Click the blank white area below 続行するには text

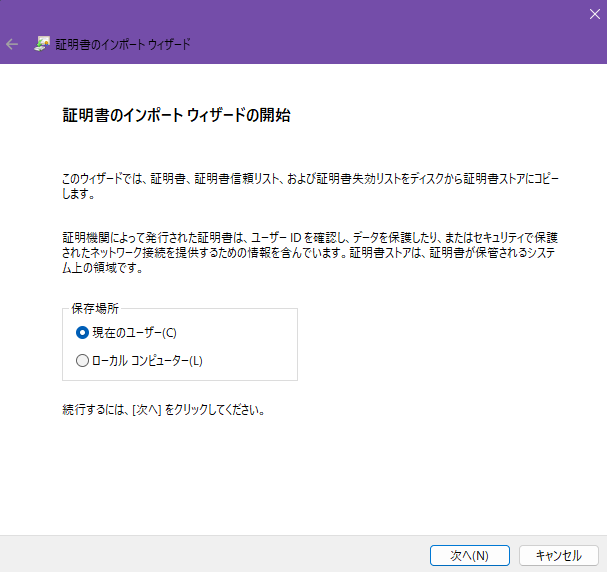point(300,470)
